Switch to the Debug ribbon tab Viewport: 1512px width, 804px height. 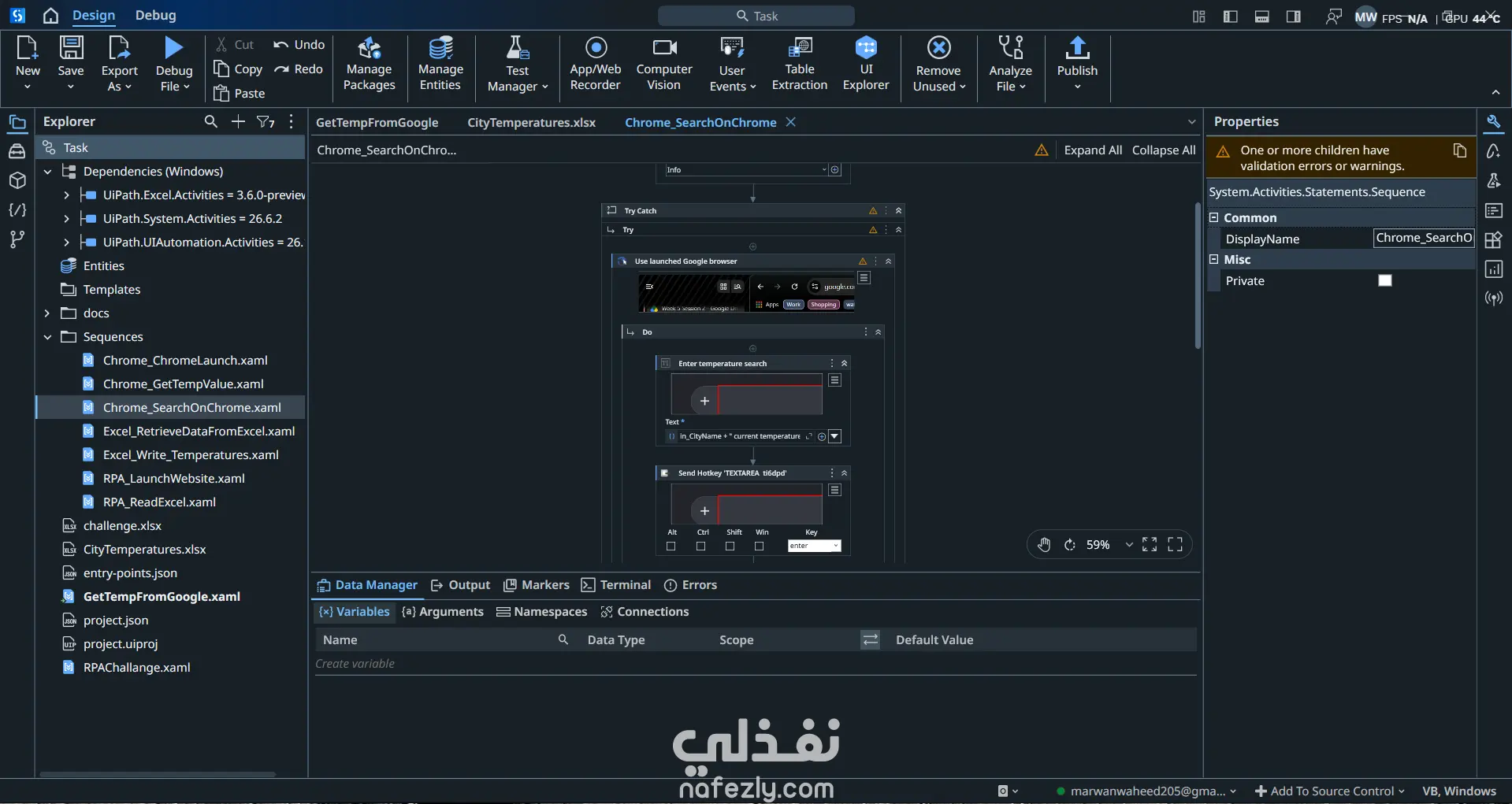155,15
